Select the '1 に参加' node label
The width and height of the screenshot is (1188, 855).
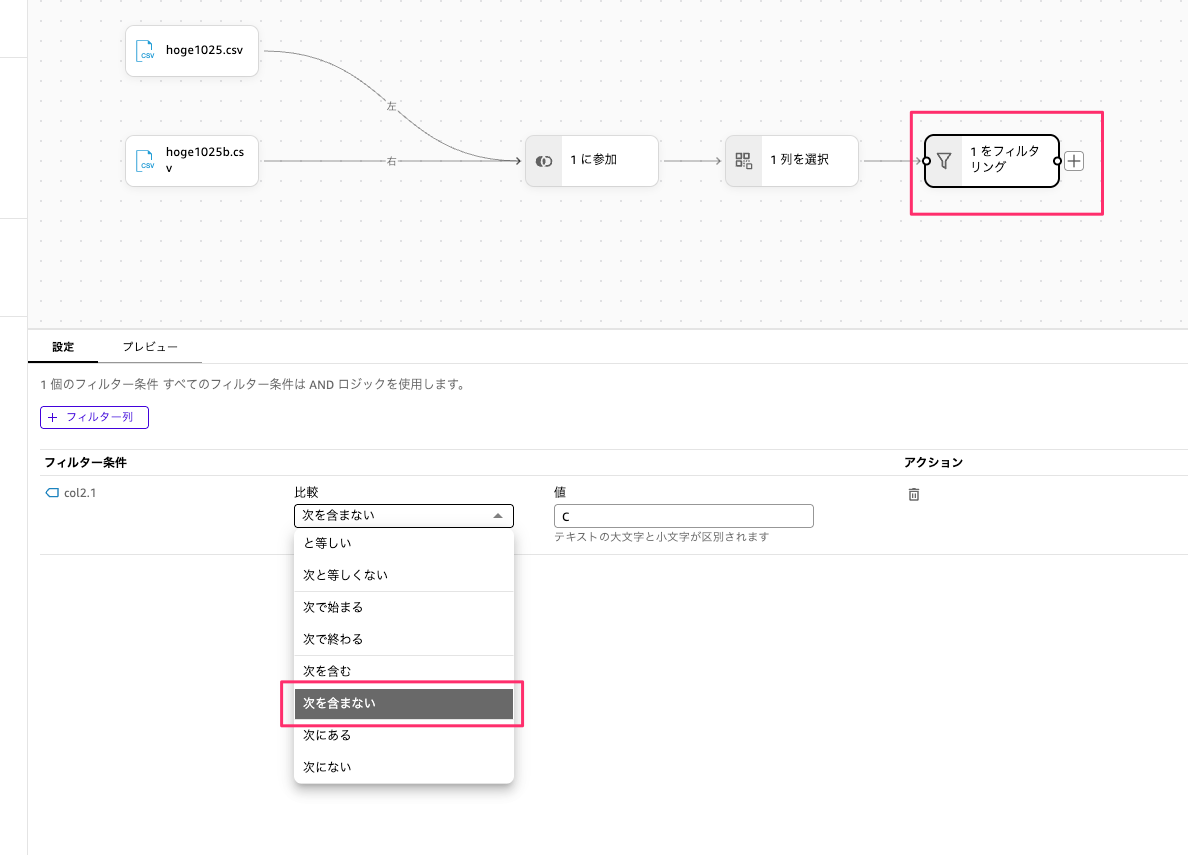[x=594, y=160]
